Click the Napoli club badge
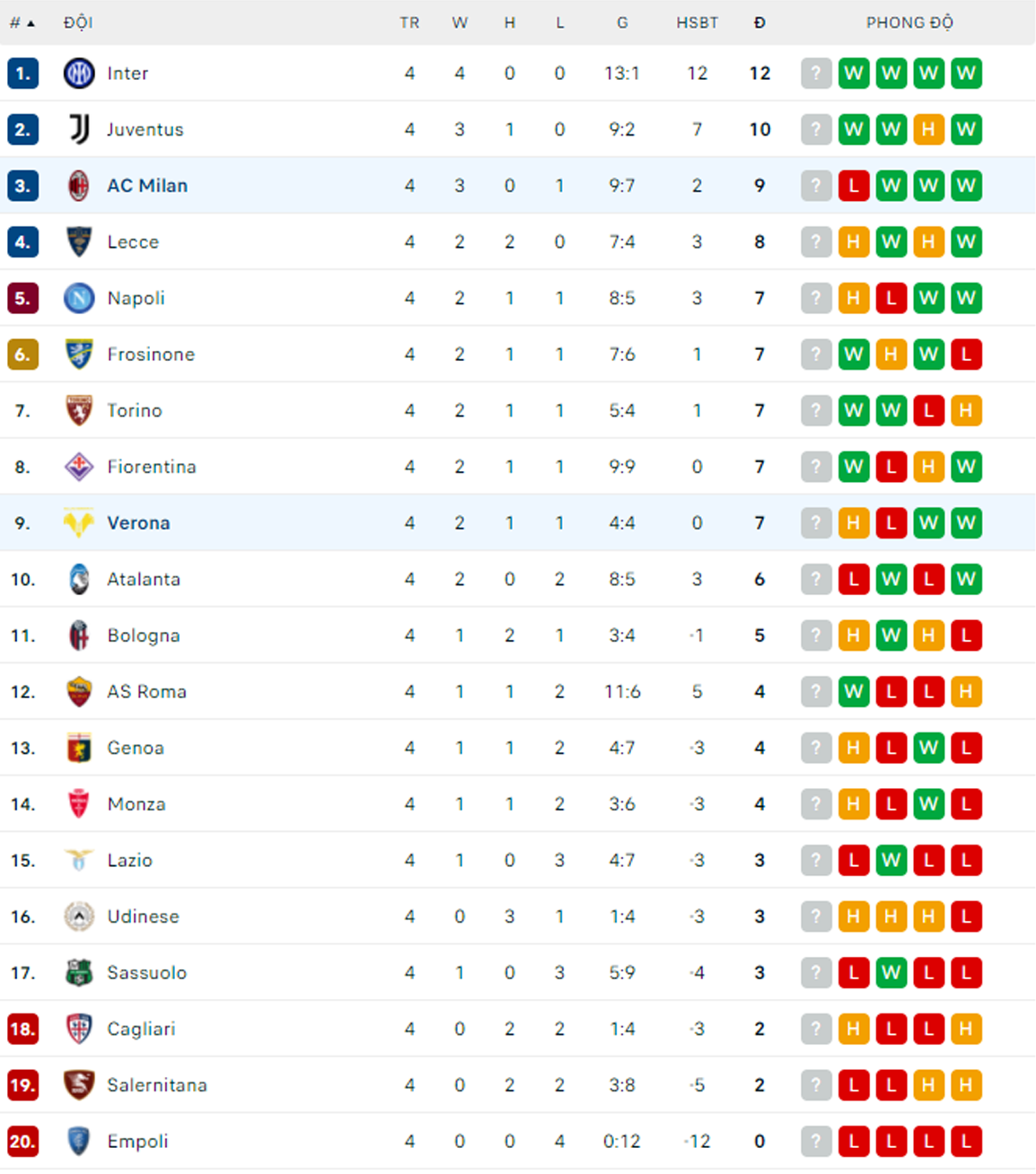The height and width of the screenshot is (1174, 1036). (x=79, y=298)
